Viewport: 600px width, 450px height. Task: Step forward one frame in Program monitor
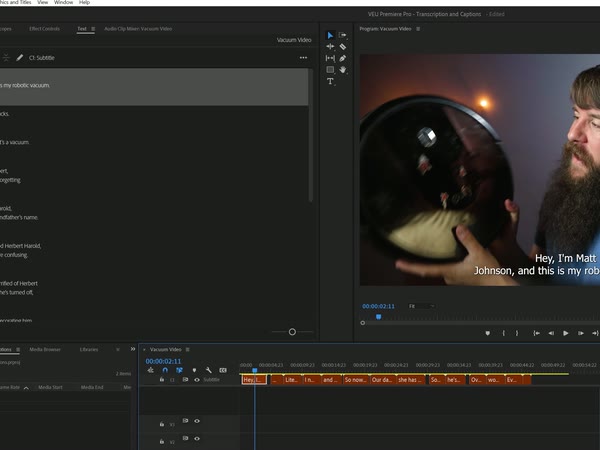[580, 333]
